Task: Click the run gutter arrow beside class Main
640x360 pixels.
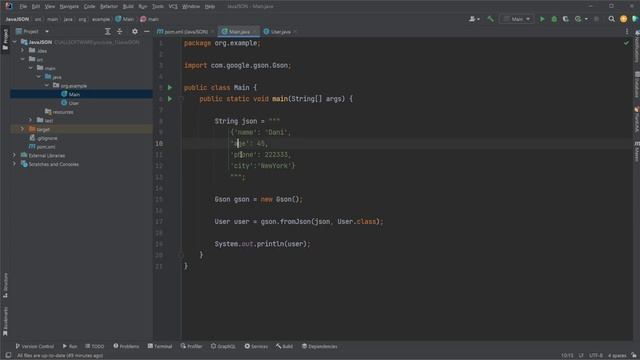Action: [x=170, y=87]
